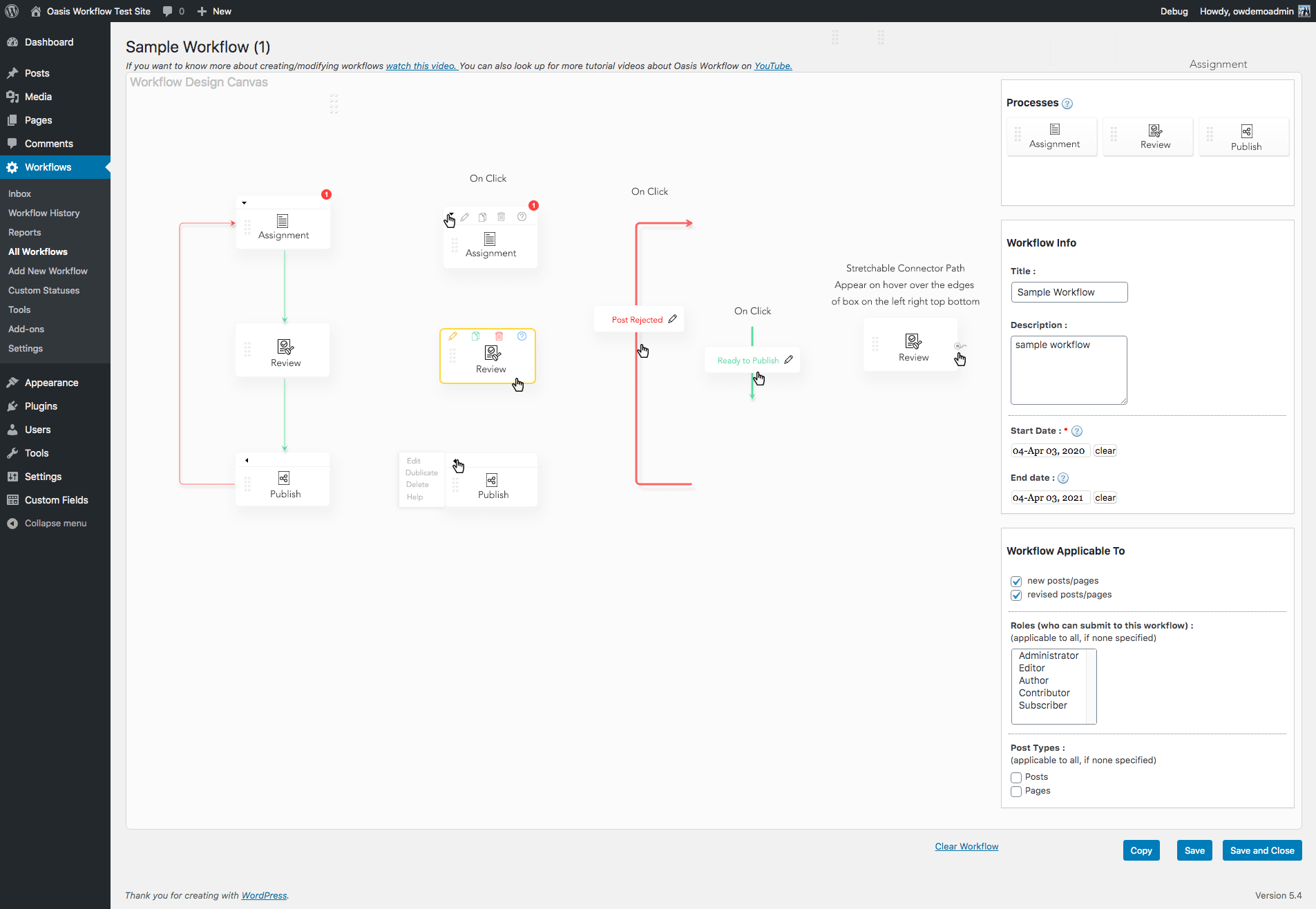
Task: Click the red trash icon on Review step
Action: [x=499, y=336]
